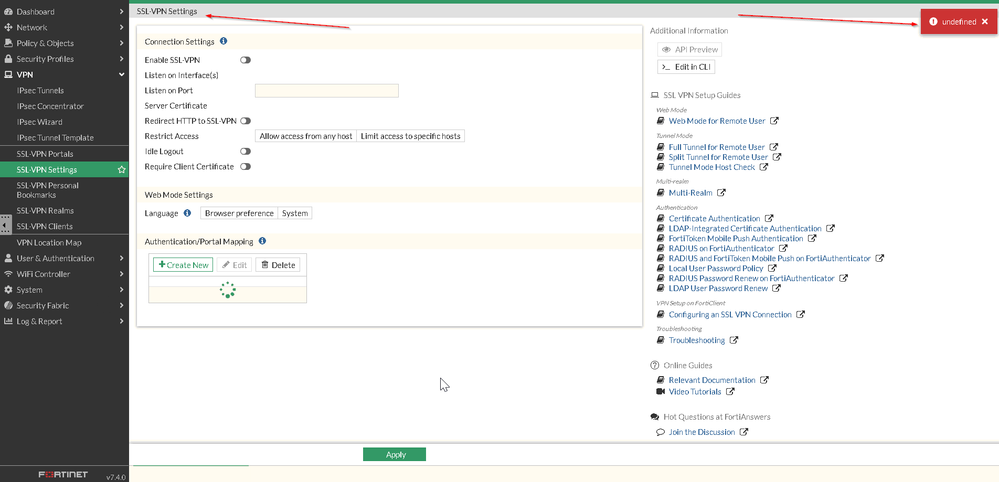Select Browser preference language option

(239, 213)
